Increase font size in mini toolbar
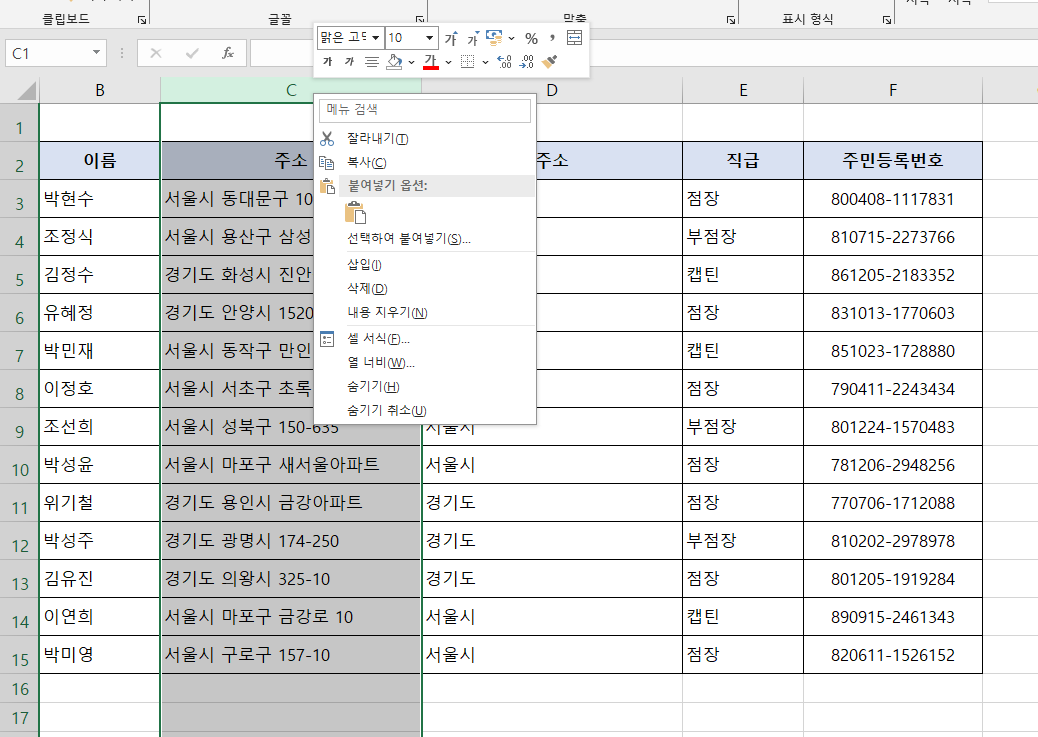The height and width of the screenshot is (737, 1038). tap(451, 38)
